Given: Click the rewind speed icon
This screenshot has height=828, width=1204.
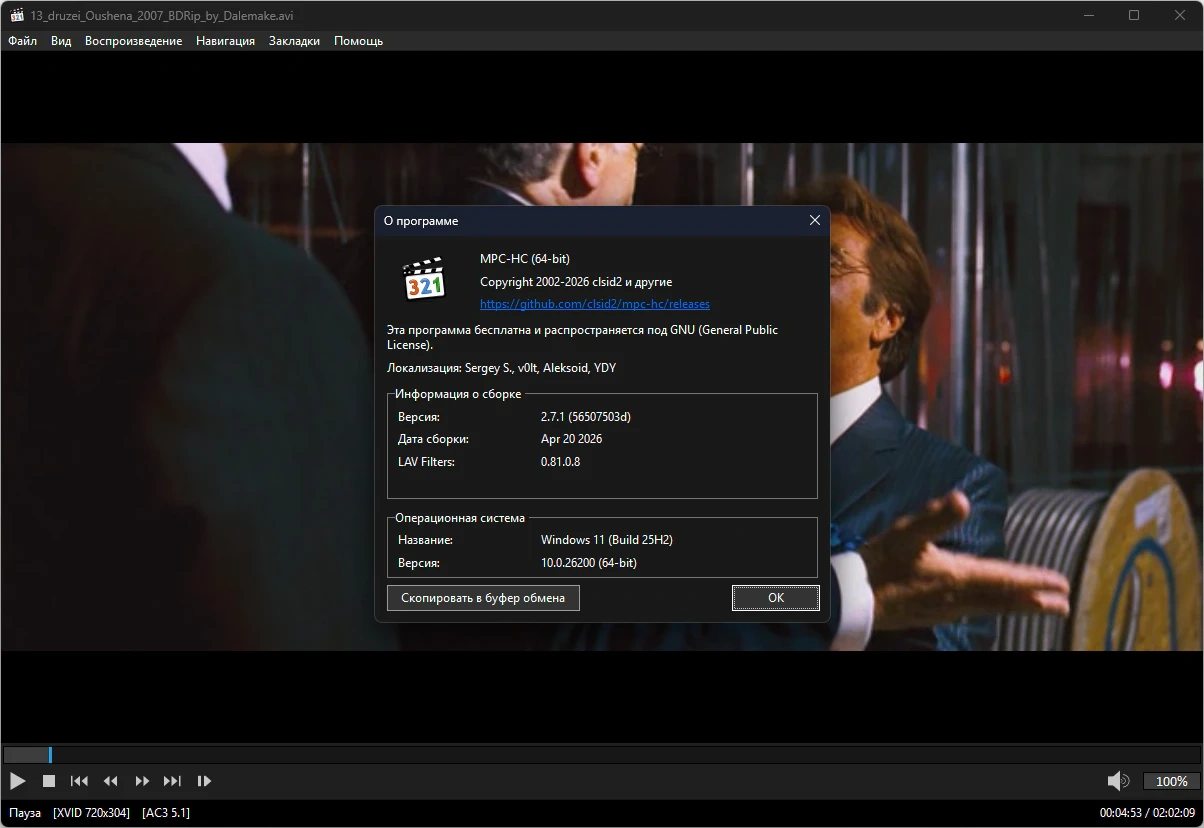Looking at the screenshot, I should tap(111, 781).
